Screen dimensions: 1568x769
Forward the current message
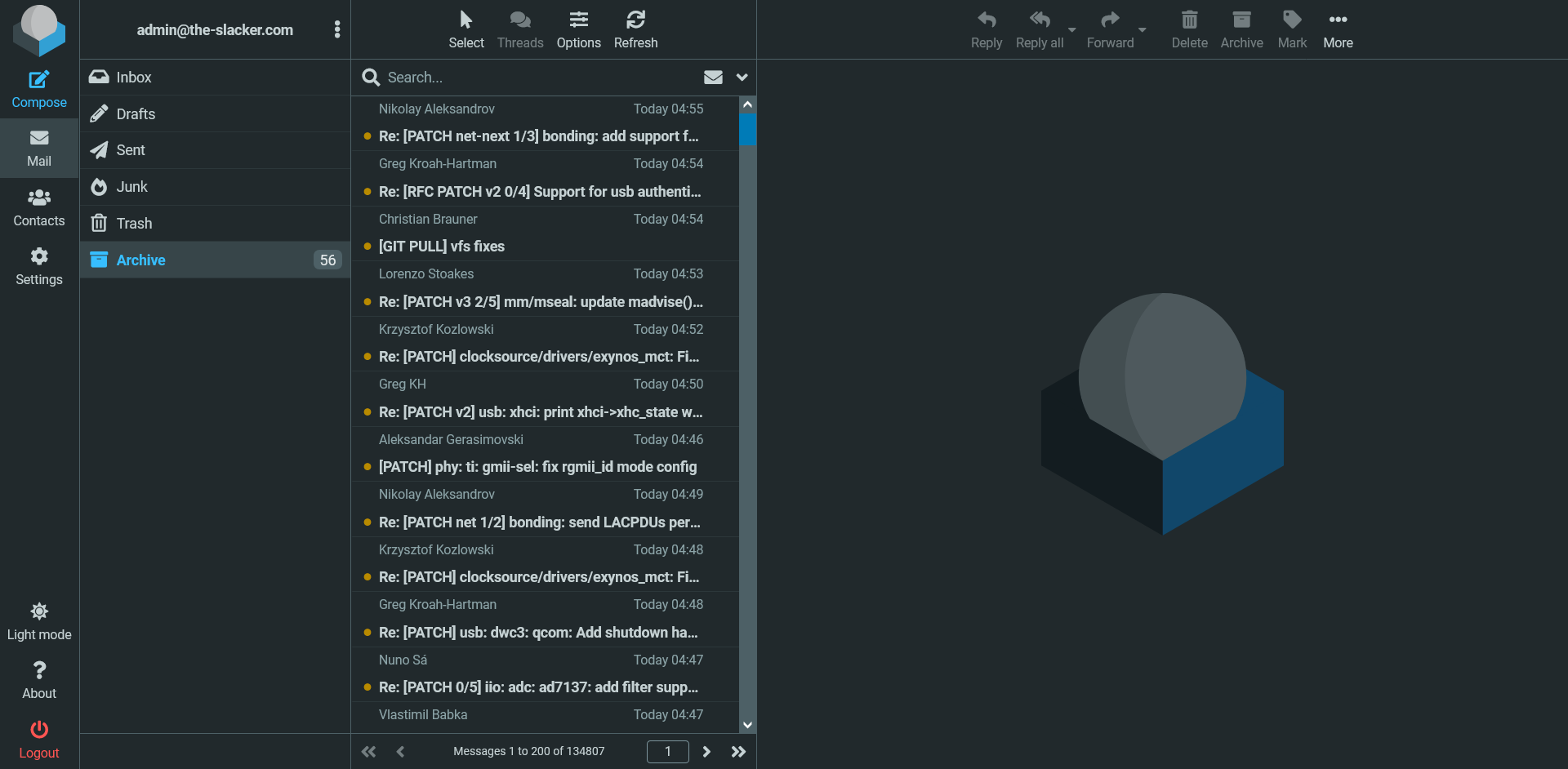click(x=1109, y=29)
